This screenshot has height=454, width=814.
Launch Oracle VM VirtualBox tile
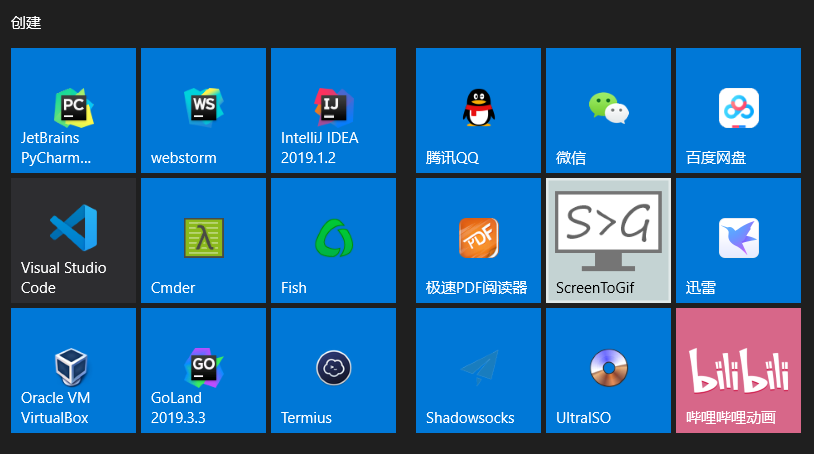click(73, 370)
